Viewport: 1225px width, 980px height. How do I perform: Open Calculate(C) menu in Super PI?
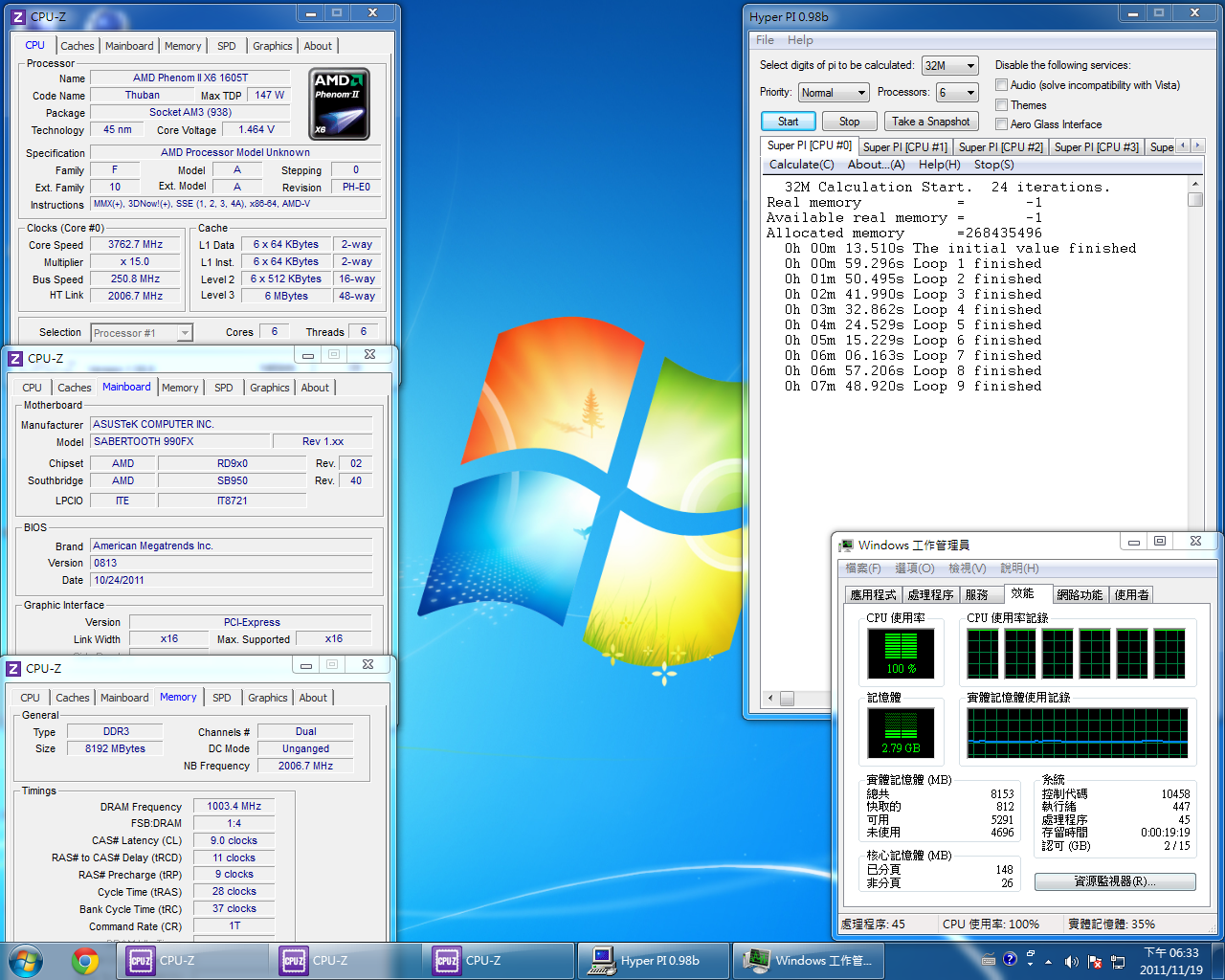point(801,165)
